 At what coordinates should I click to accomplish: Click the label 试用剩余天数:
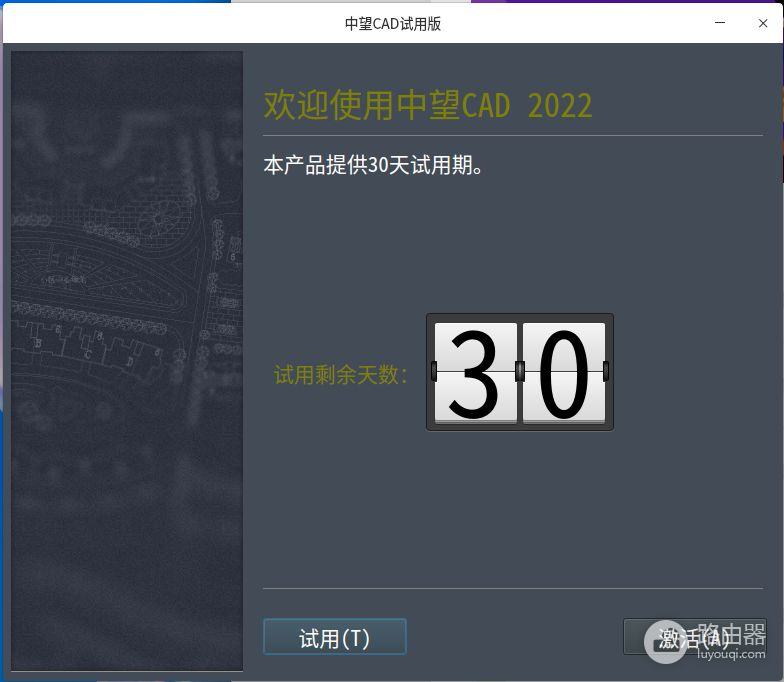click(341, 374)
